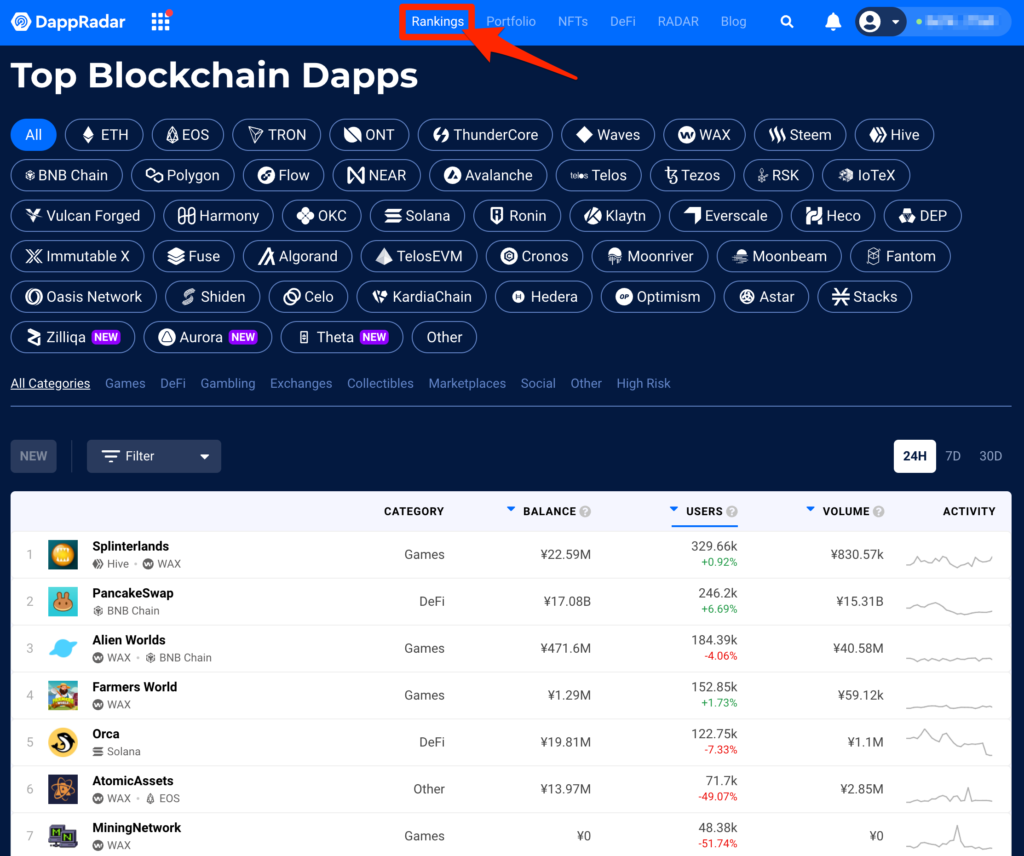Open the Portfolio menu
Image resolution: width=1024 pixels, height=856 pixels.
(x=511, y=22)
